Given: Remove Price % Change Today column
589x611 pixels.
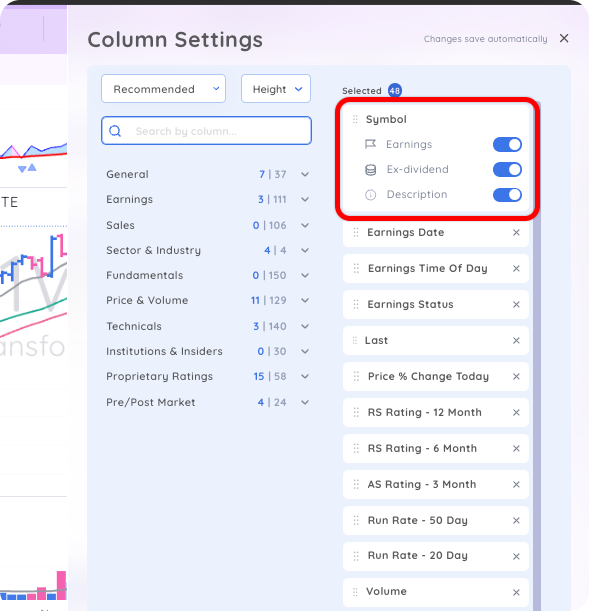Looking at the screenshot, I should (x=516, y=376).
